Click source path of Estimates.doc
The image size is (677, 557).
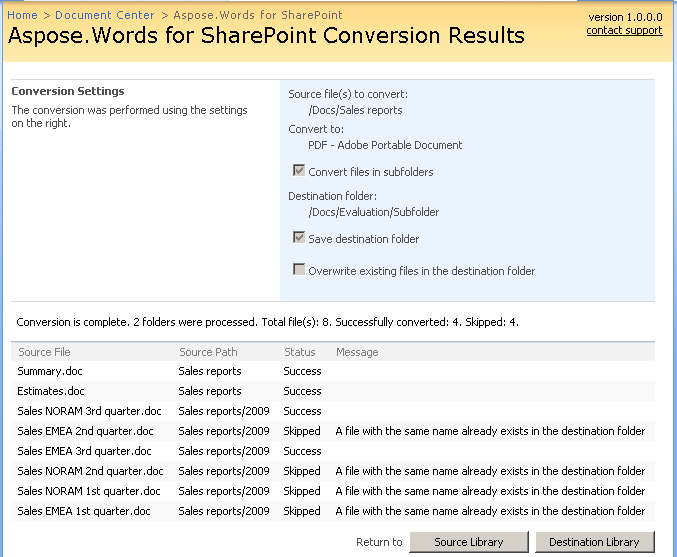click(210, 391)
